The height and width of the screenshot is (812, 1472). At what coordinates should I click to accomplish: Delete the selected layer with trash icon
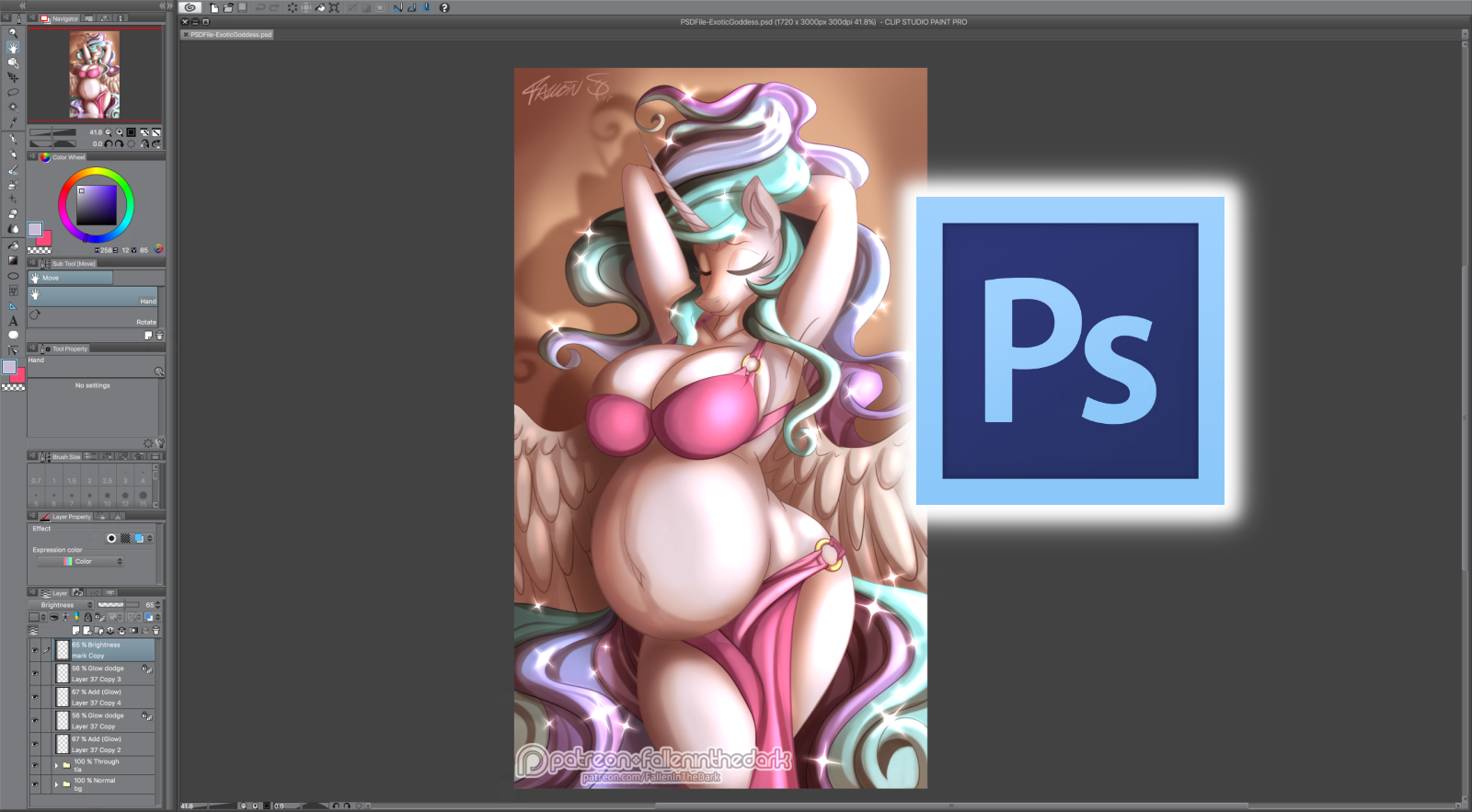click(x=156, y=631)
